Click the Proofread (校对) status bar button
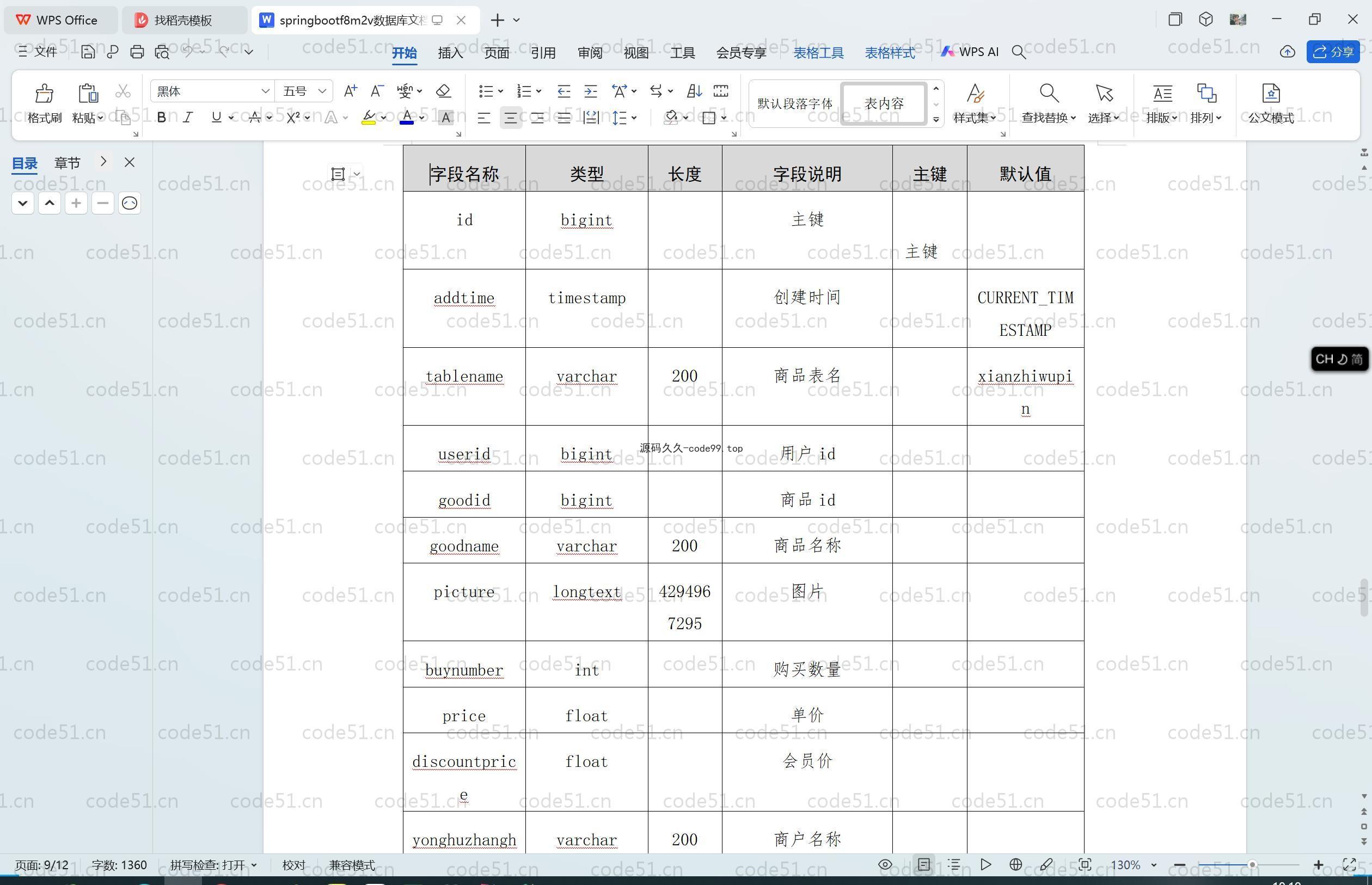The height and width of the screenshot is (885, 1372). [293, 865]
